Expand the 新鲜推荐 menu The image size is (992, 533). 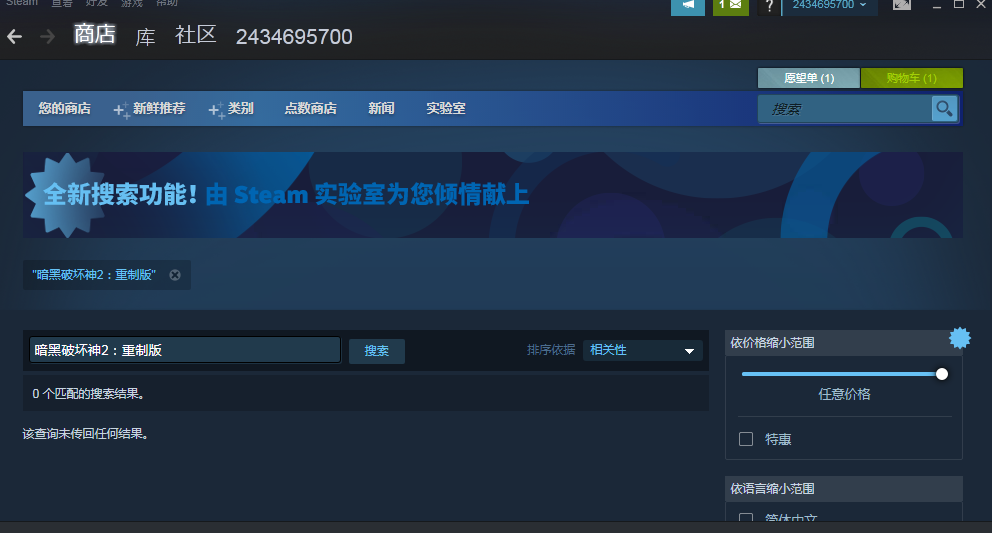tap(149, 109)
